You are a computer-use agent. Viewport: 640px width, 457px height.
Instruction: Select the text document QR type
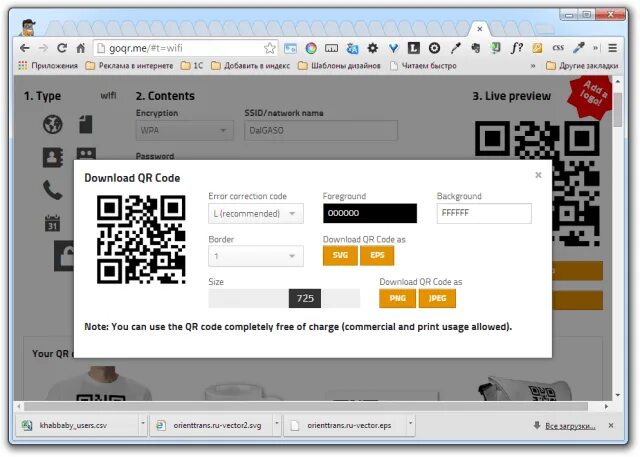tap(86, 124)
